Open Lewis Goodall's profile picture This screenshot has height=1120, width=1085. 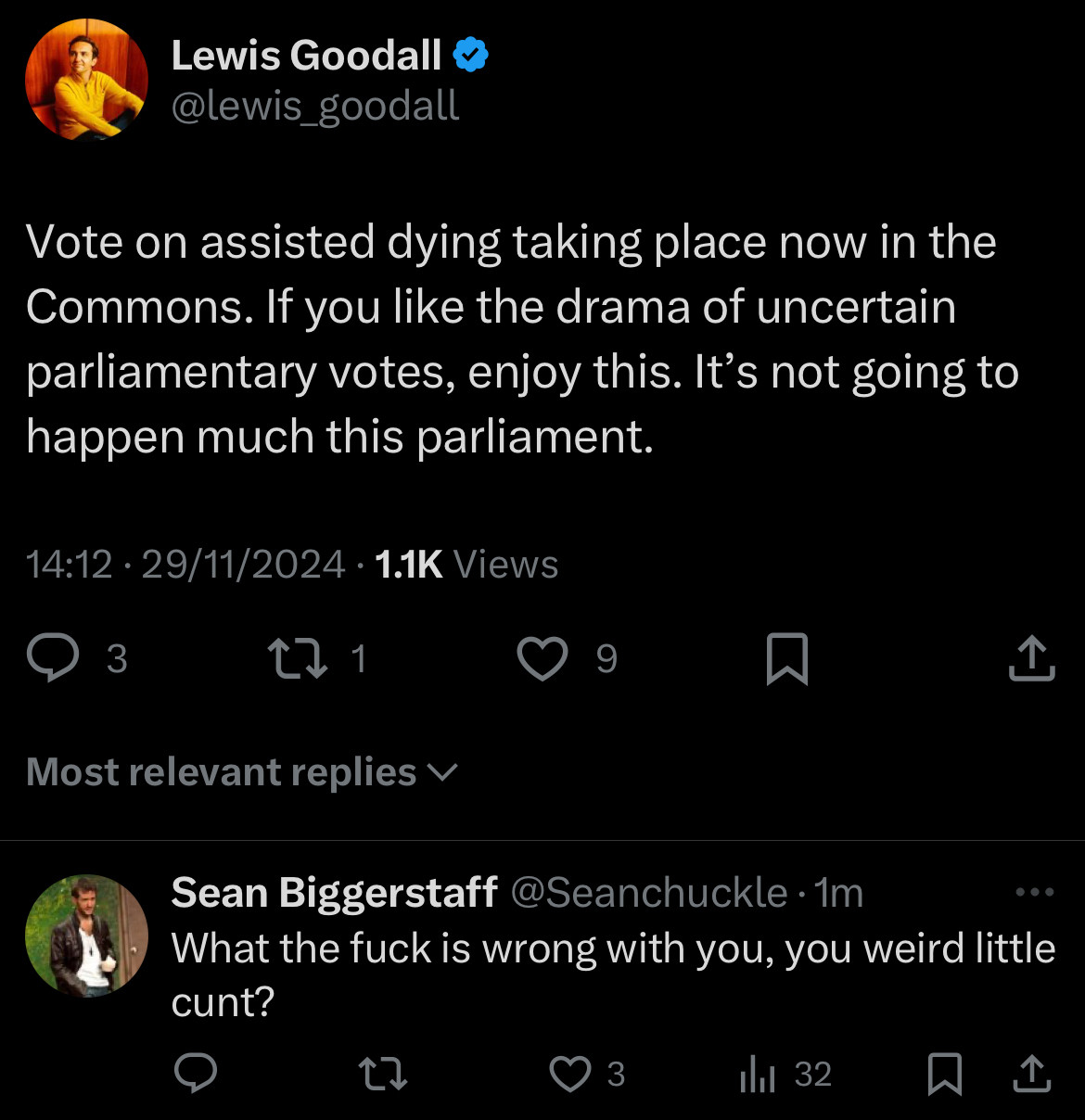click(x=86, y=79)
